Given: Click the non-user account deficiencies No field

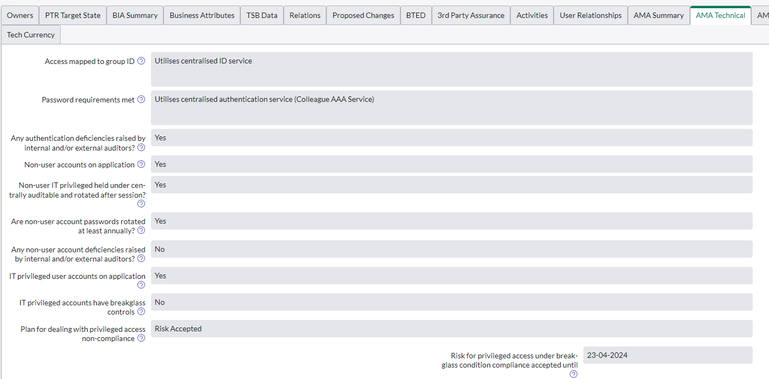Looking at the screenshot, I should tap(452, 249).
